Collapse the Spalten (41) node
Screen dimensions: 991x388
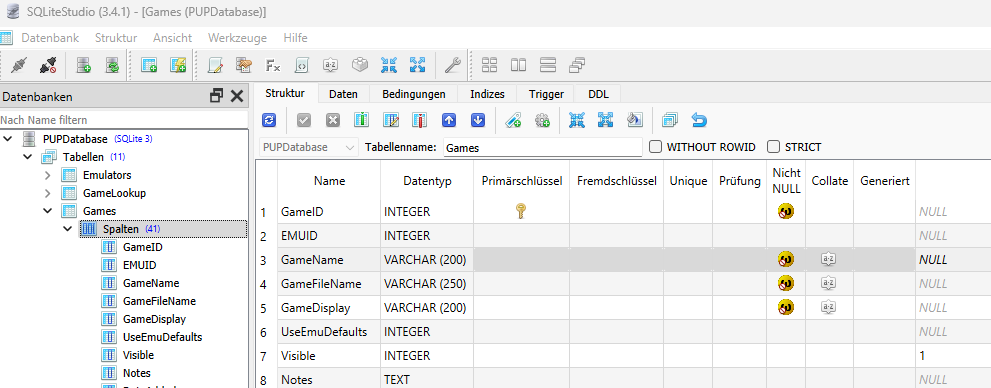[68, 228]
